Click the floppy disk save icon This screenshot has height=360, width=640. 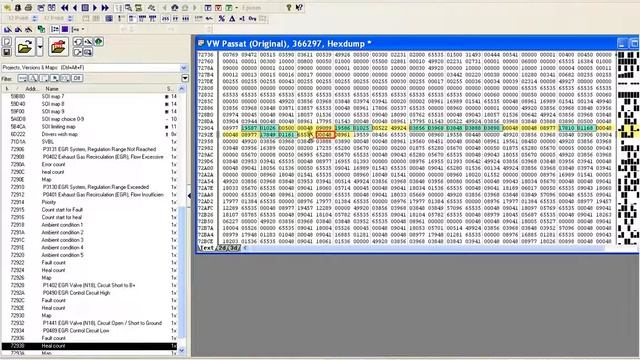[x=7, y=52]
